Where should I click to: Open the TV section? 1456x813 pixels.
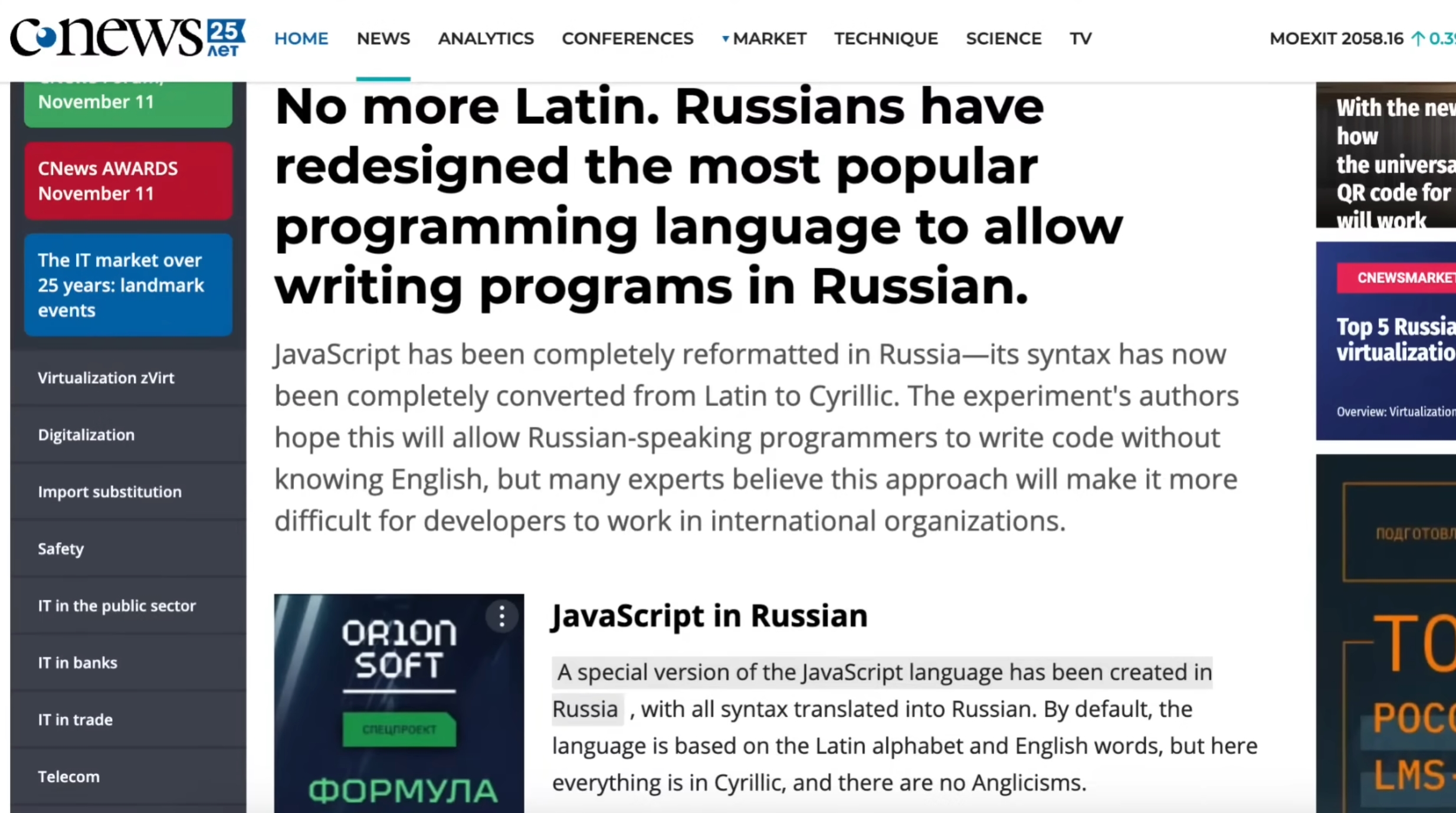(x=1080, y=38)
